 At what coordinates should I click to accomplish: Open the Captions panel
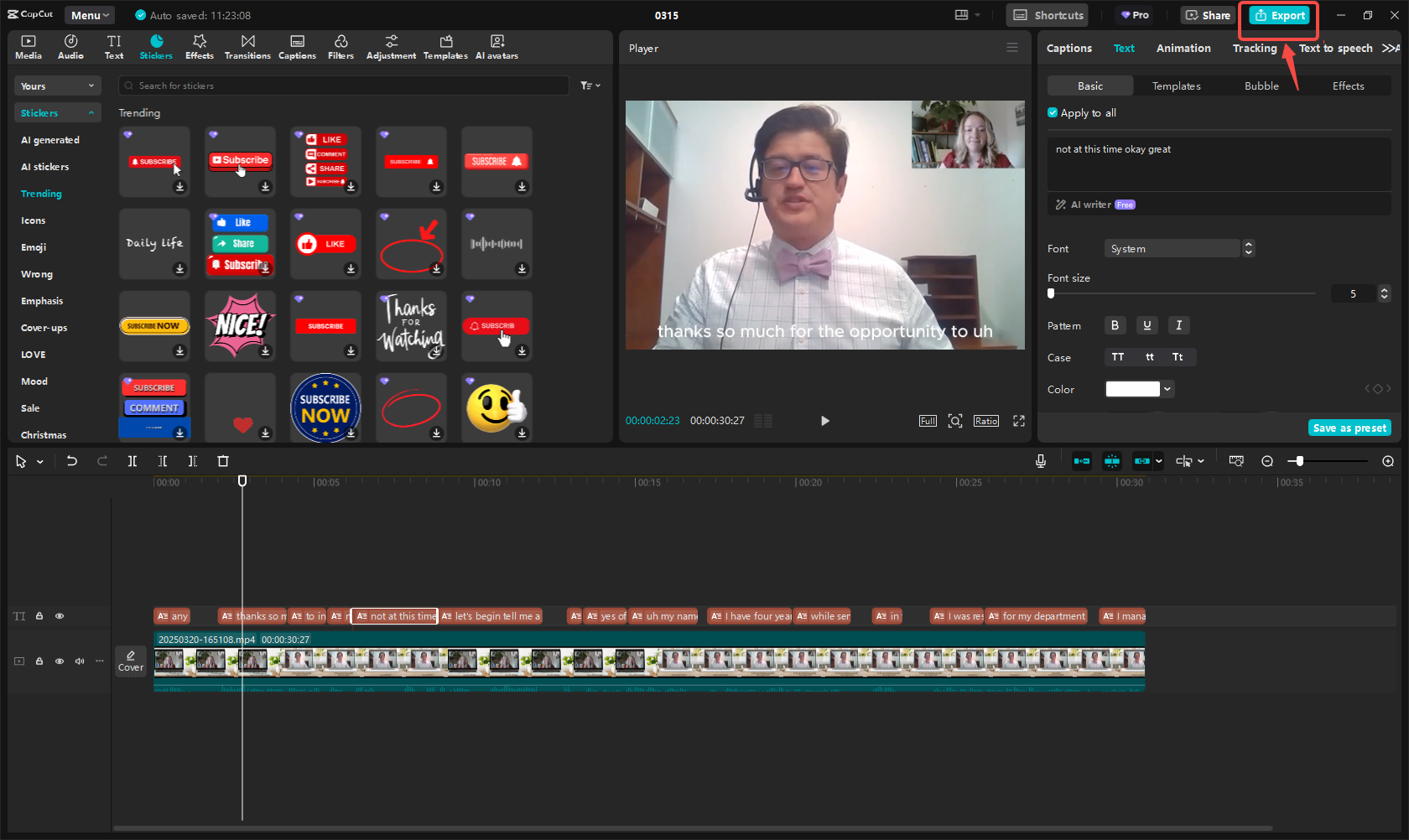tap(297, 46)
